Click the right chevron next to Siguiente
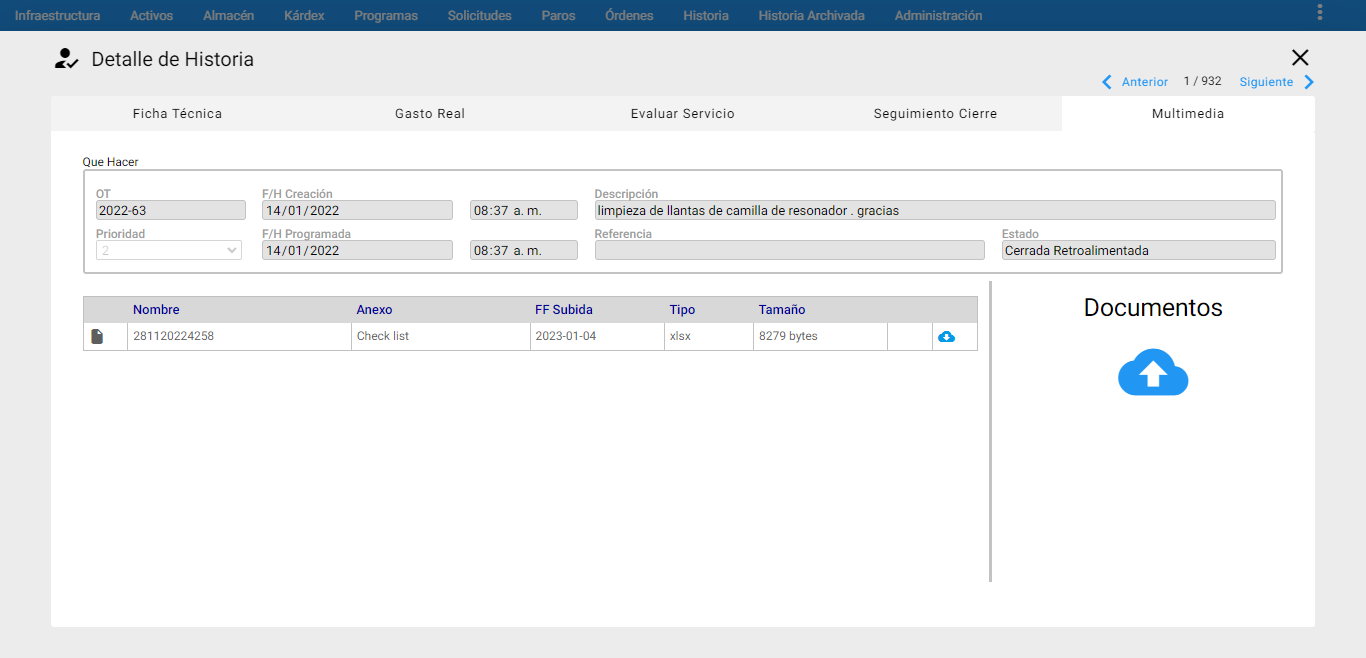 point(1309,82)
